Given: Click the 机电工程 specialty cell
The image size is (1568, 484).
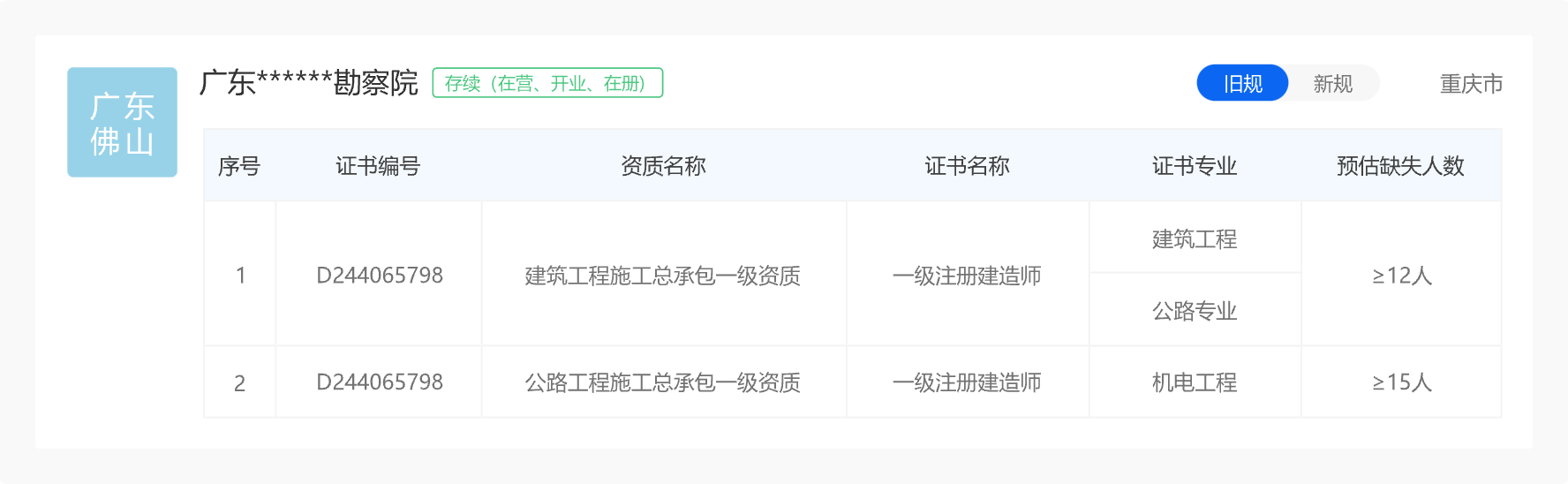Looking at the screenshot, I should tap(1195, 382).
